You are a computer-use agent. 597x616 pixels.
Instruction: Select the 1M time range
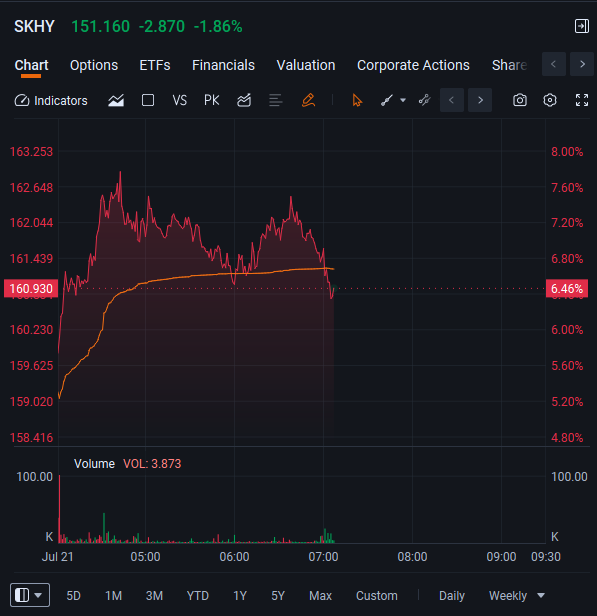(x=114, y=596)
